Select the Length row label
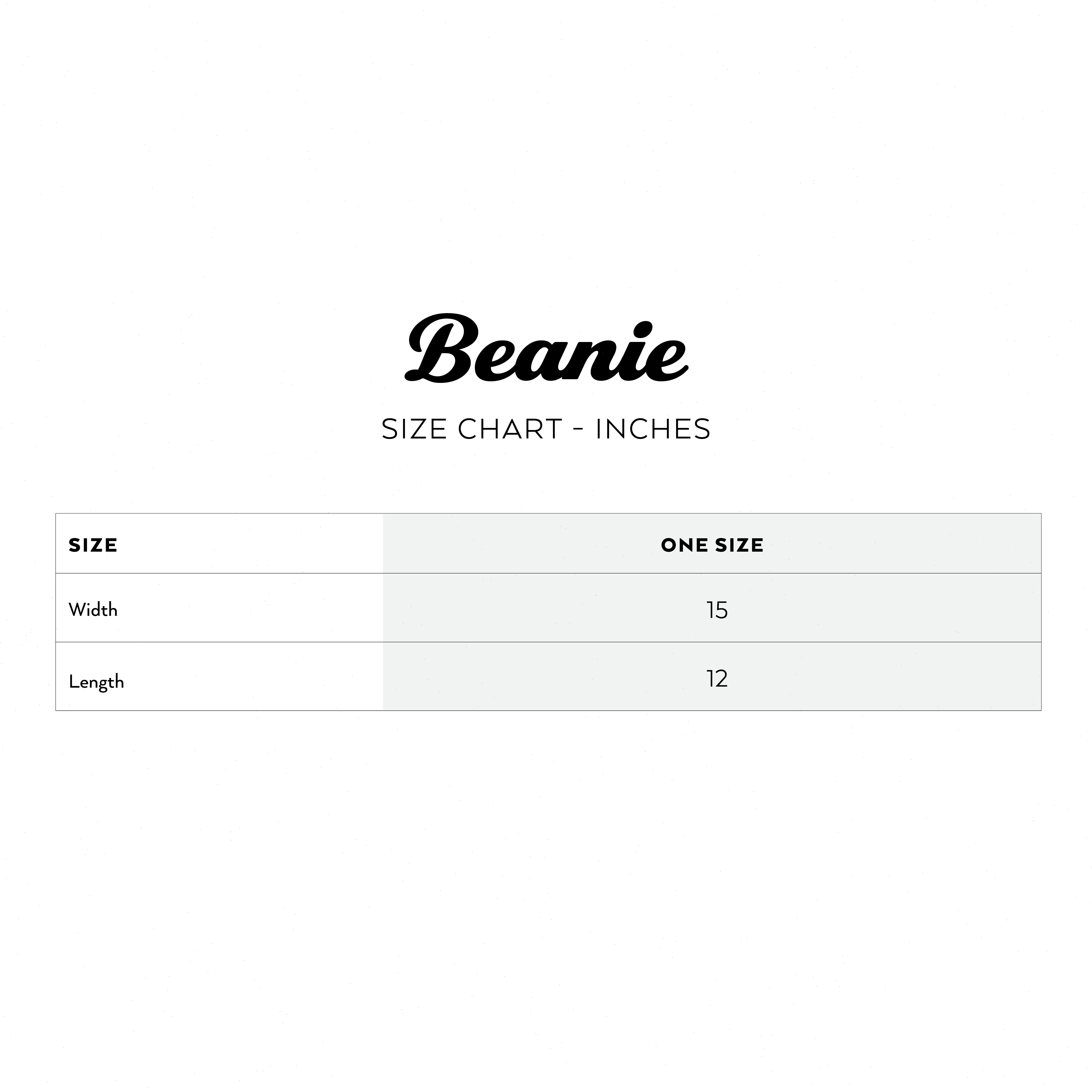 click(x=96, y=682)
